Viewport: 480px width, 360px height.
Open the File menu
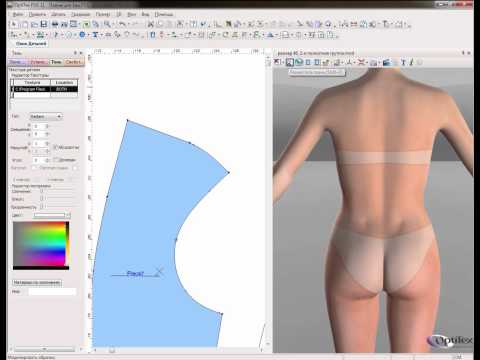point(17,14)
